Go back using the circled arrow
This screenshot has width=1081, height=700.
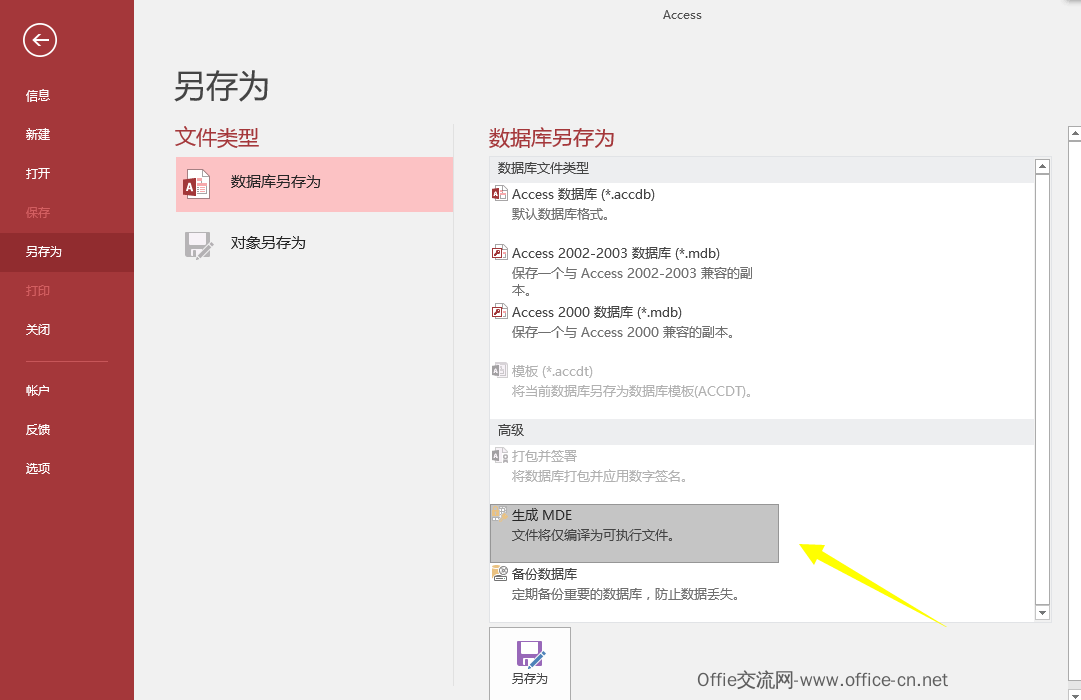(x=40, y=40)
